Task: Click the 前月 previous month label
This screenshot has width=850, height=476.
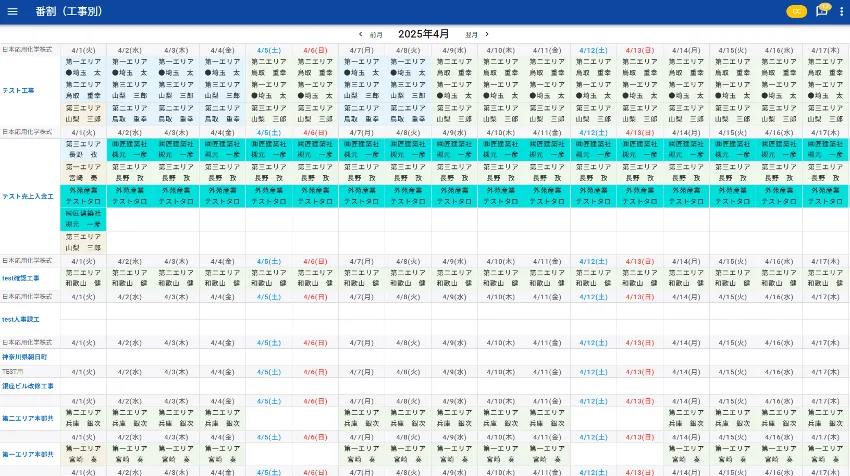Action: coord(376,35)
